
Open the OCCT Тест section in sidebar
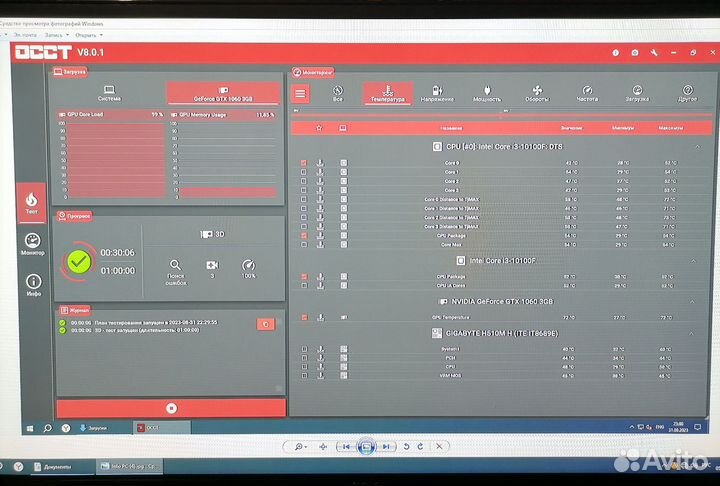point(31,203)
